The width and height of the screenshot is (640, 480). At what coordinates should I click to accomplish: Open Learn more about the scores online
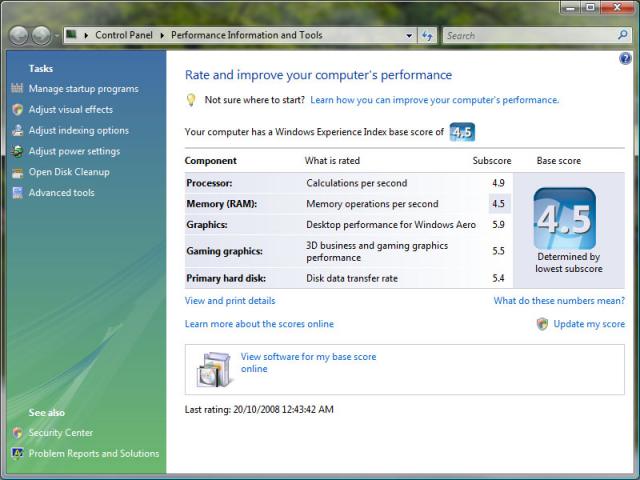pos(259,324)
